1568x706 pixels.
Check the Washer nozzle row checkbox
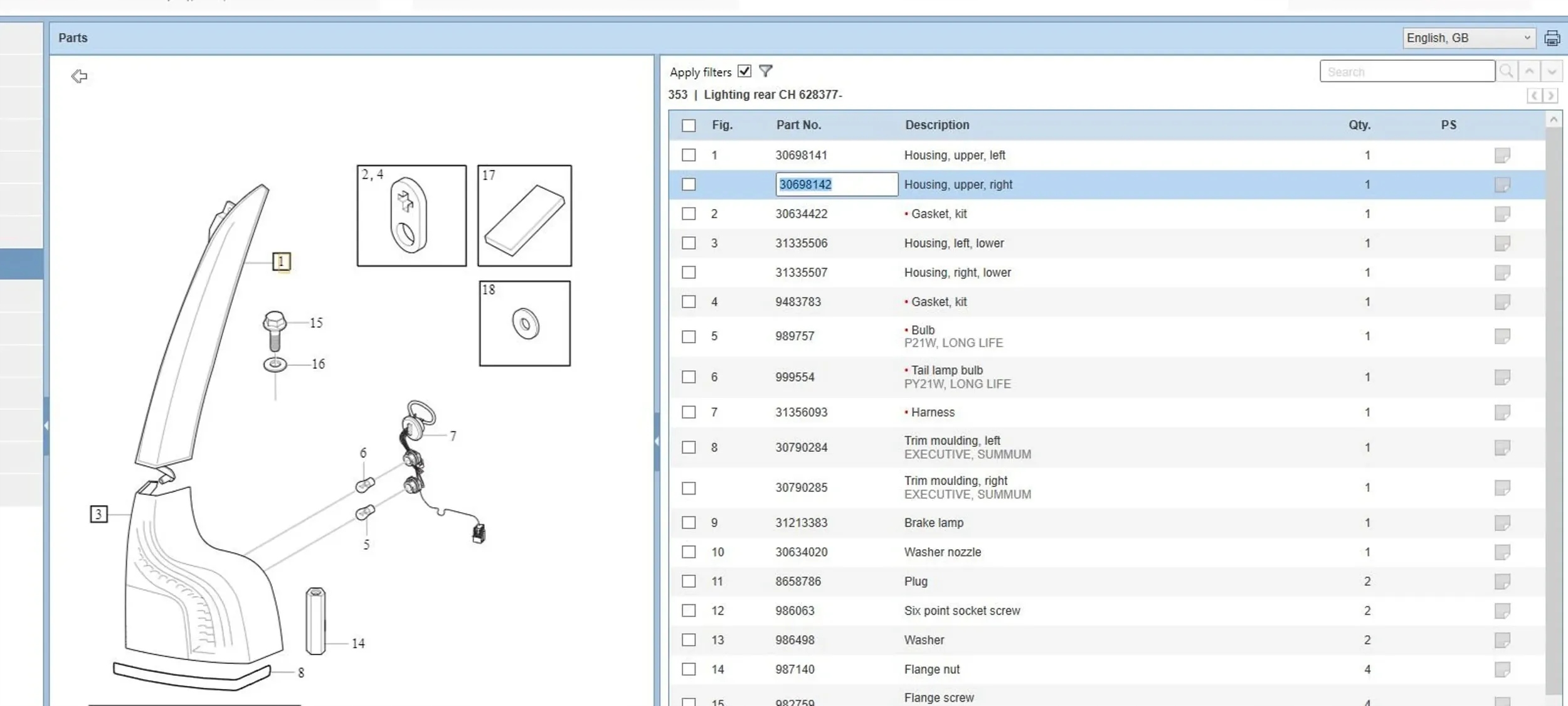(689, 552)
